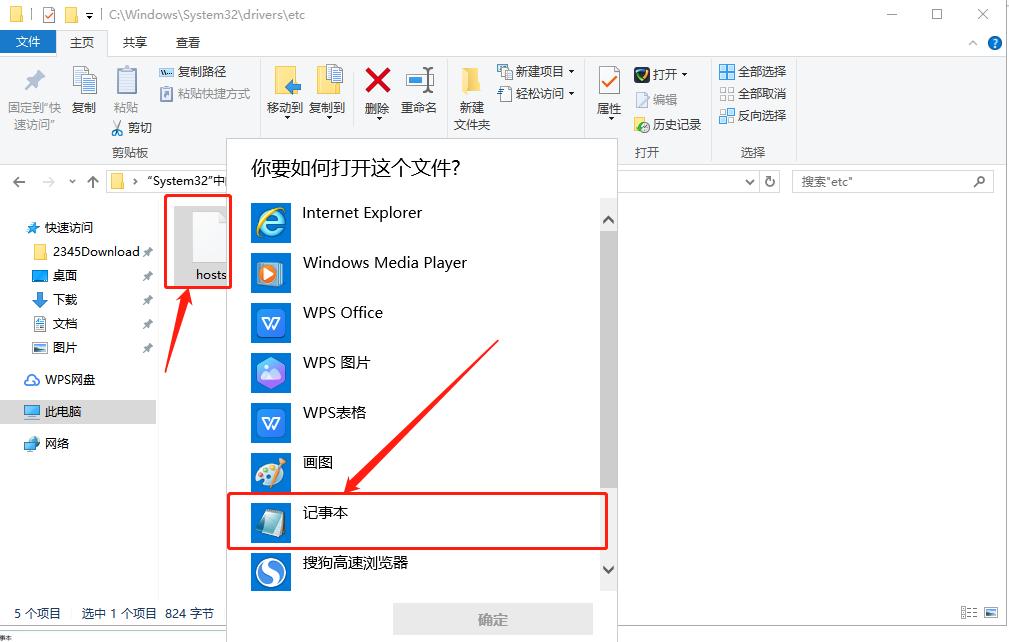The image size is (1009, 642).
Task: Click 历史记录 in the ribbon
Action: pos(668,125)
